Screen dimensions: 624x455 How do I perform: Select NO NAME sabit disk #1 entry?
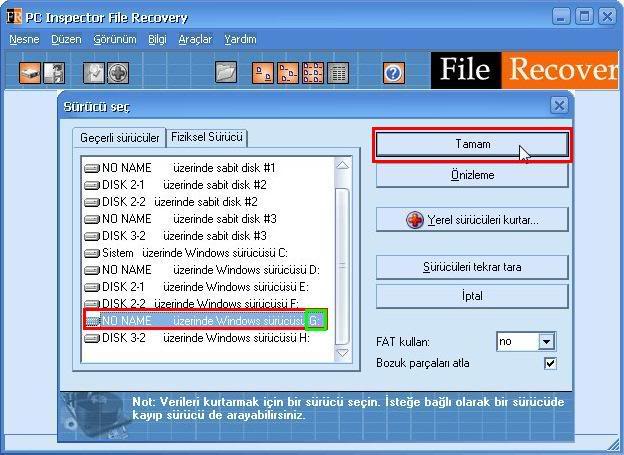coord(180,168)
